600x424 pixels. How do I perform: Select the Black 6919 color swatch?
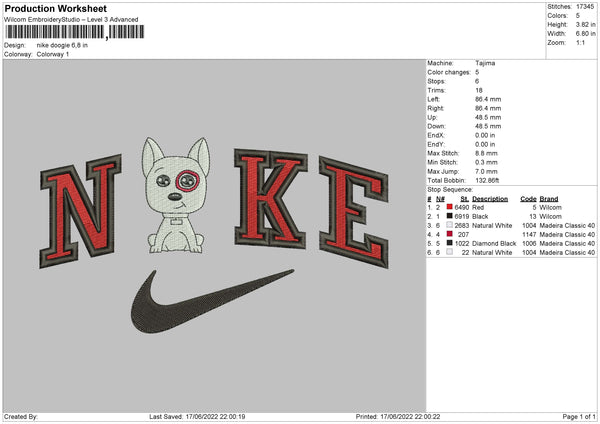coord(450,216)
